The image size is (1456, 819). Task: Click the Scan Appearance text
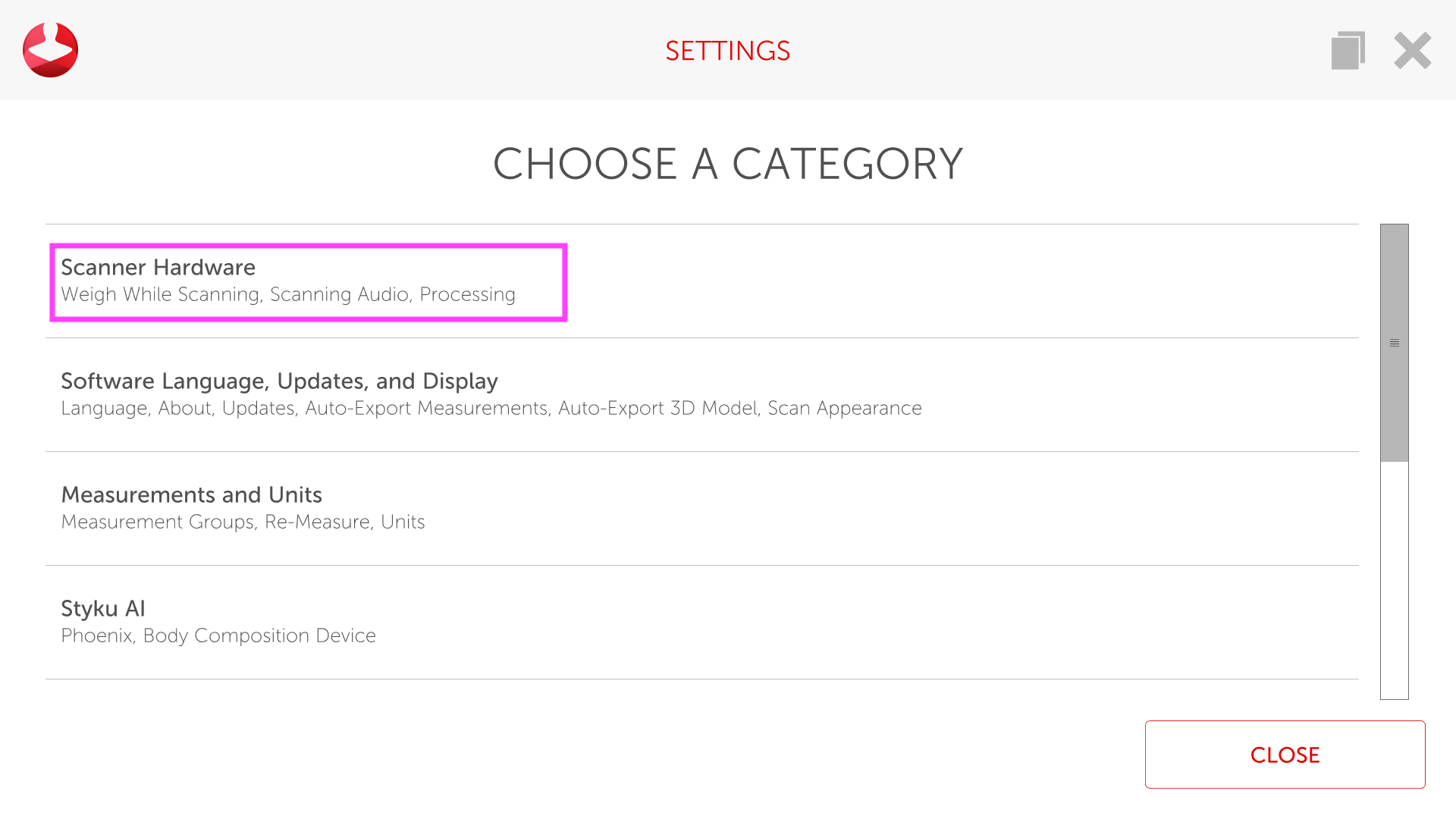point(844,409)
